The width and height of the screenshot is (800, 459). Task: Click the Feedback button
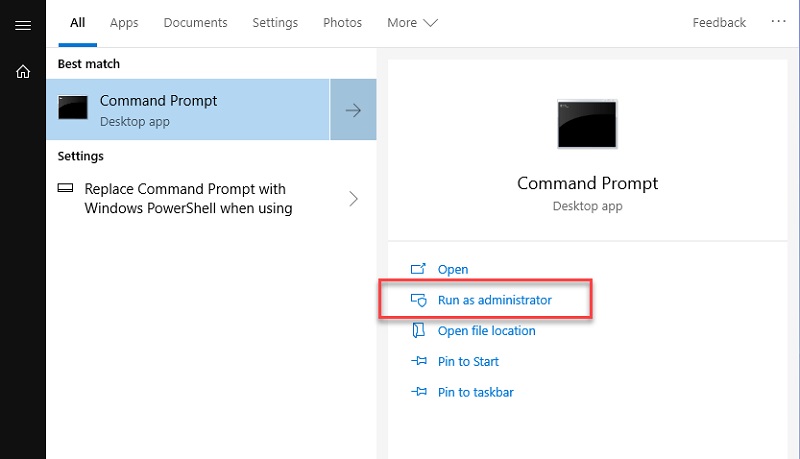click(719, 23)
